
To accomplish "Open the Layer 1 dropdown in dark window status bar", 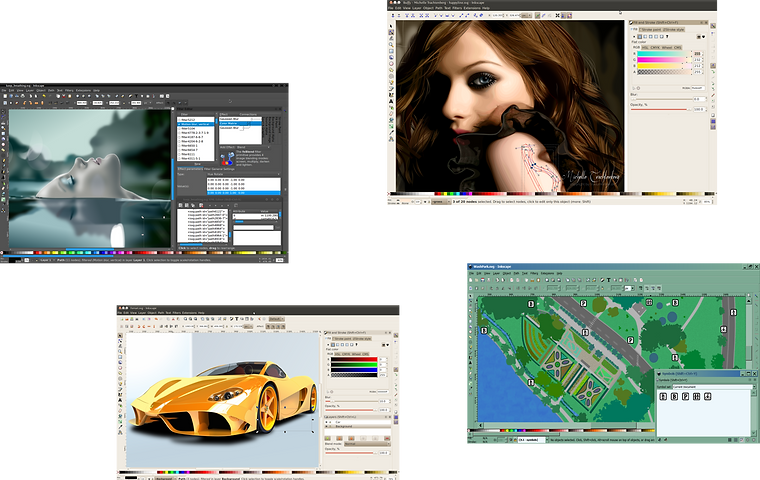I will [46, 260].
